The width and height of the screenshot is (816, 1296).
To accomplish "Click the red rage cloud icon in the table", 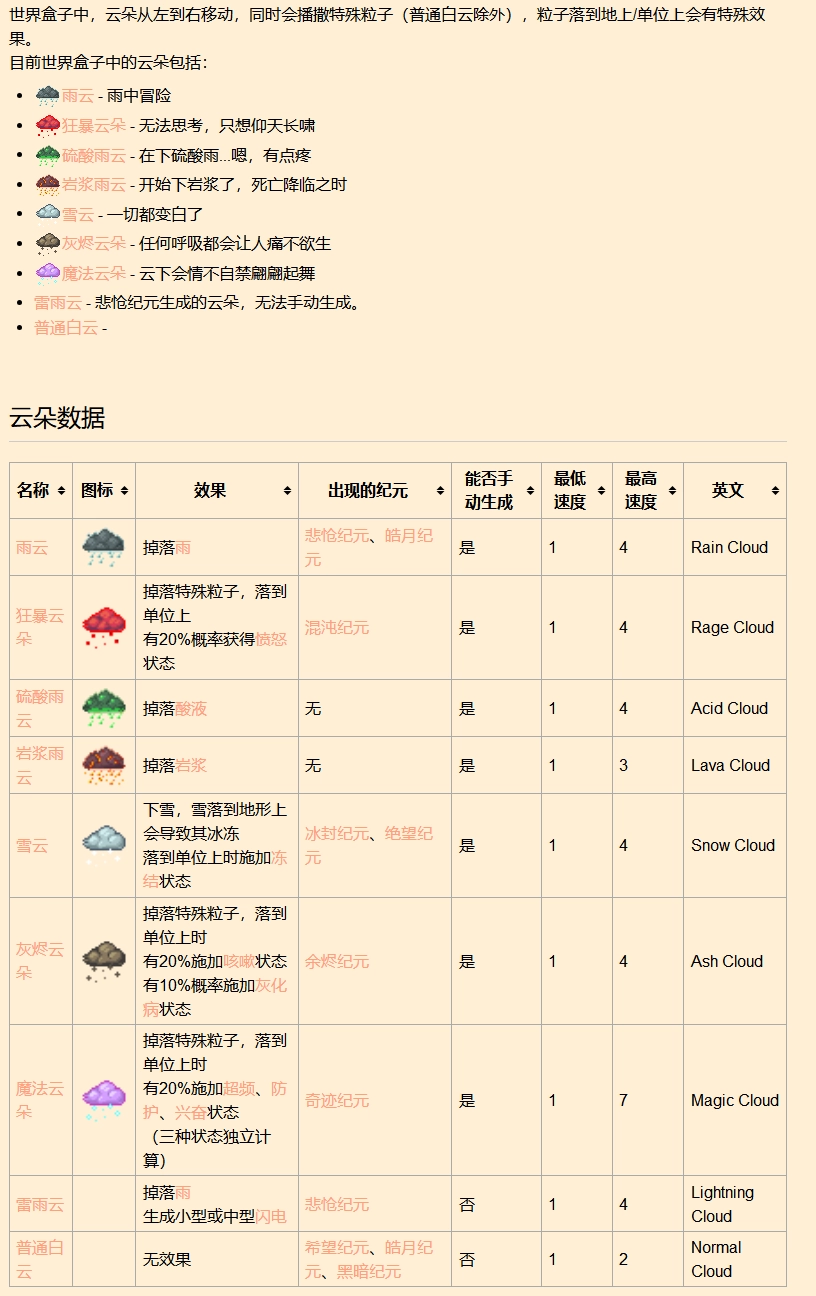I will [x=103, y=627].
